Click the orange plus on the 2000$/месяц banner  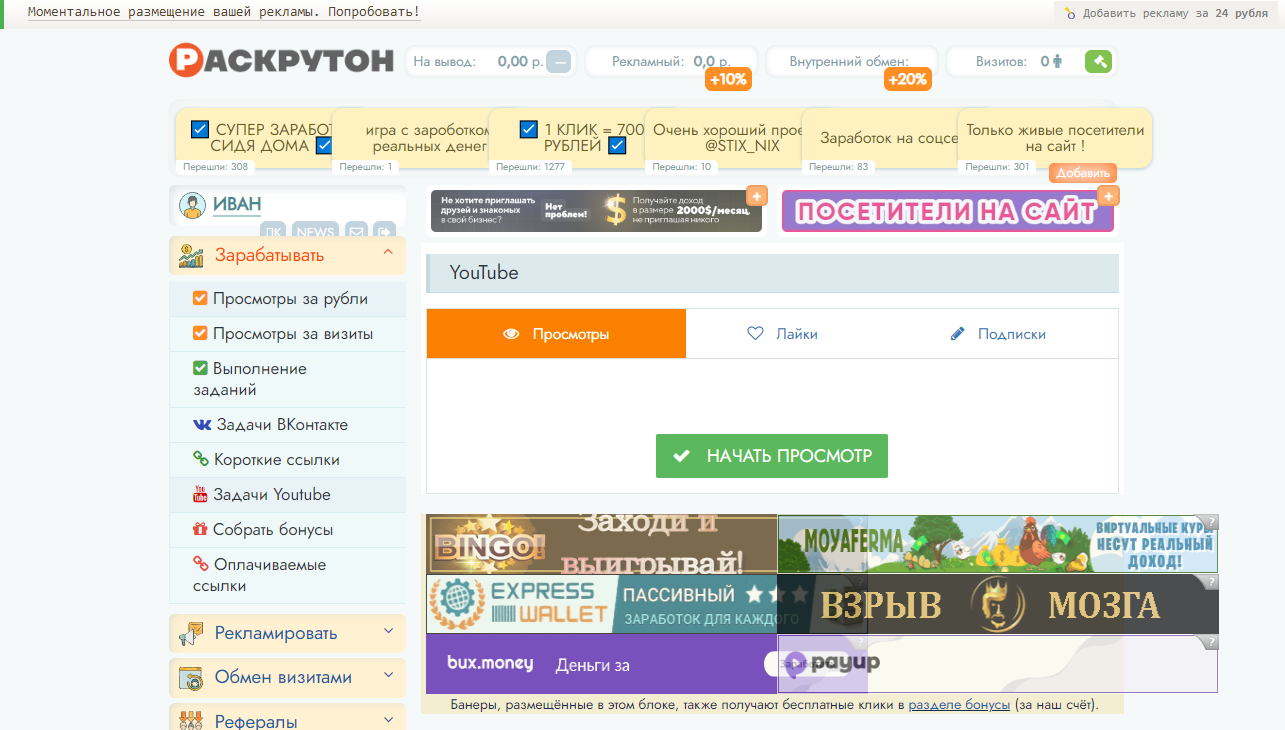click(757, 196)
